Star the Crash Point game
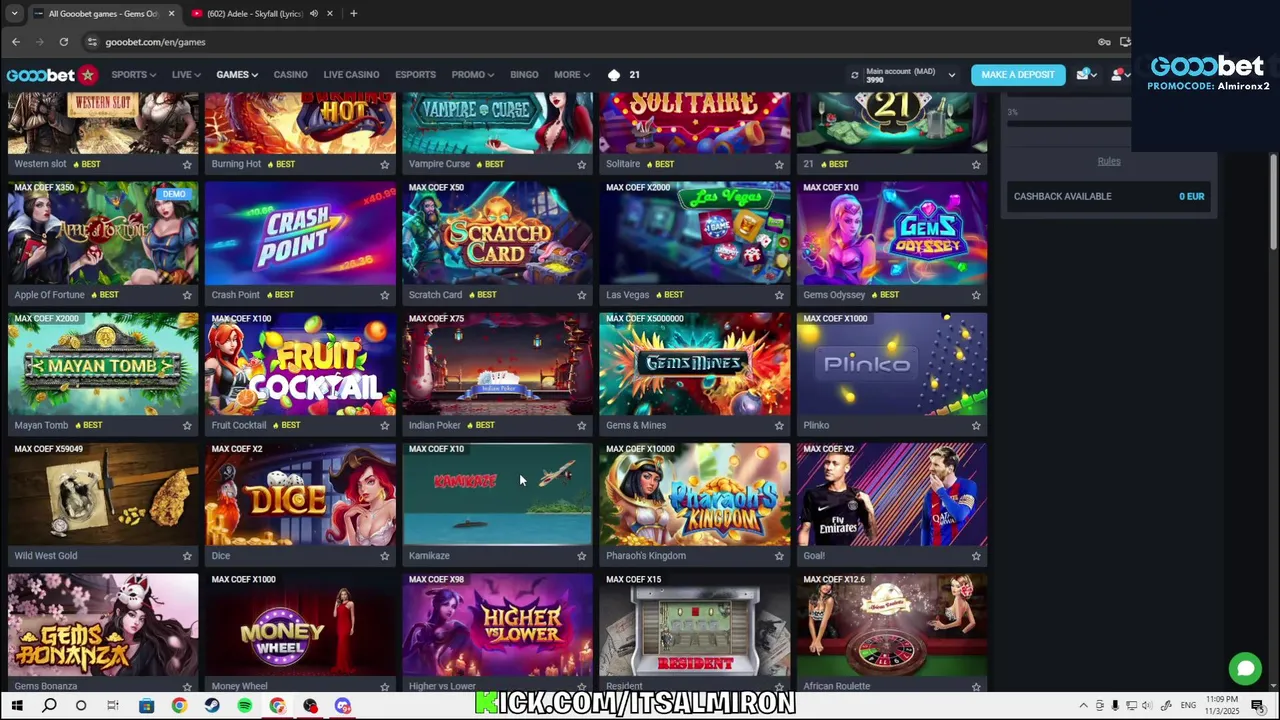1280x720 pixels. (x=384, y=295)
